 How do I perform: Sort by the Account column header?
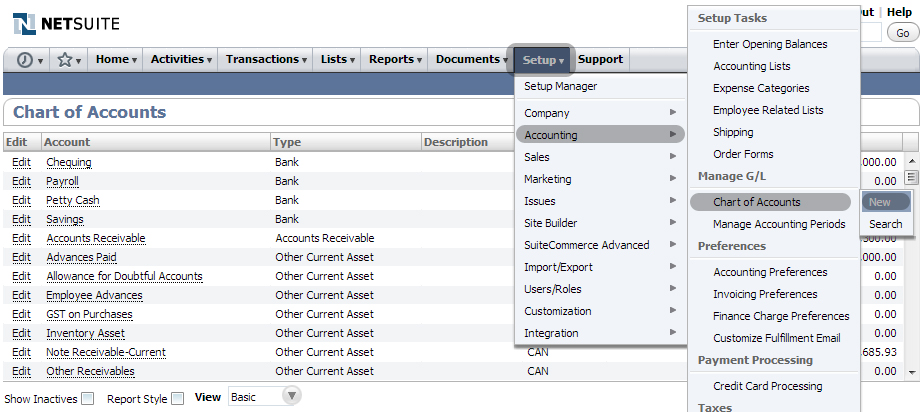tap(156, 142)
